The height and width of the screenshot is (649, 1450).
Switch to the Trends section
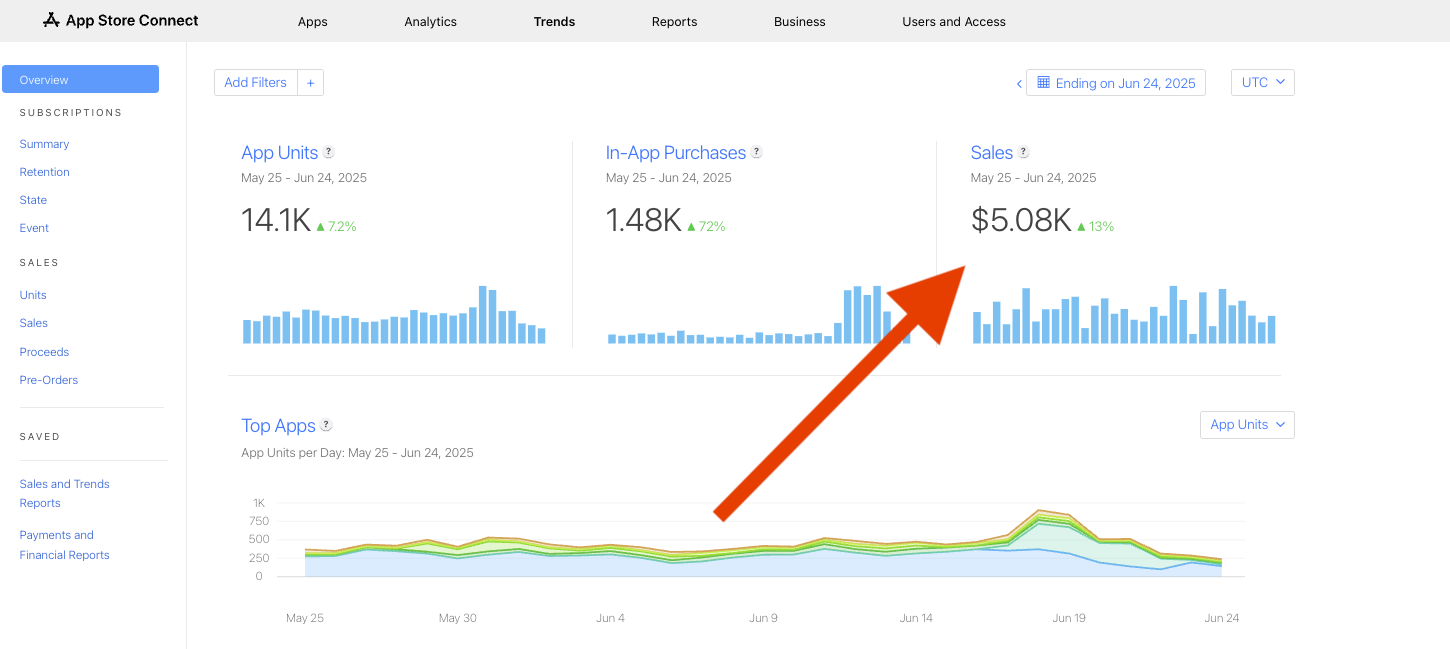pyautogui.click(x=554, y=21)
